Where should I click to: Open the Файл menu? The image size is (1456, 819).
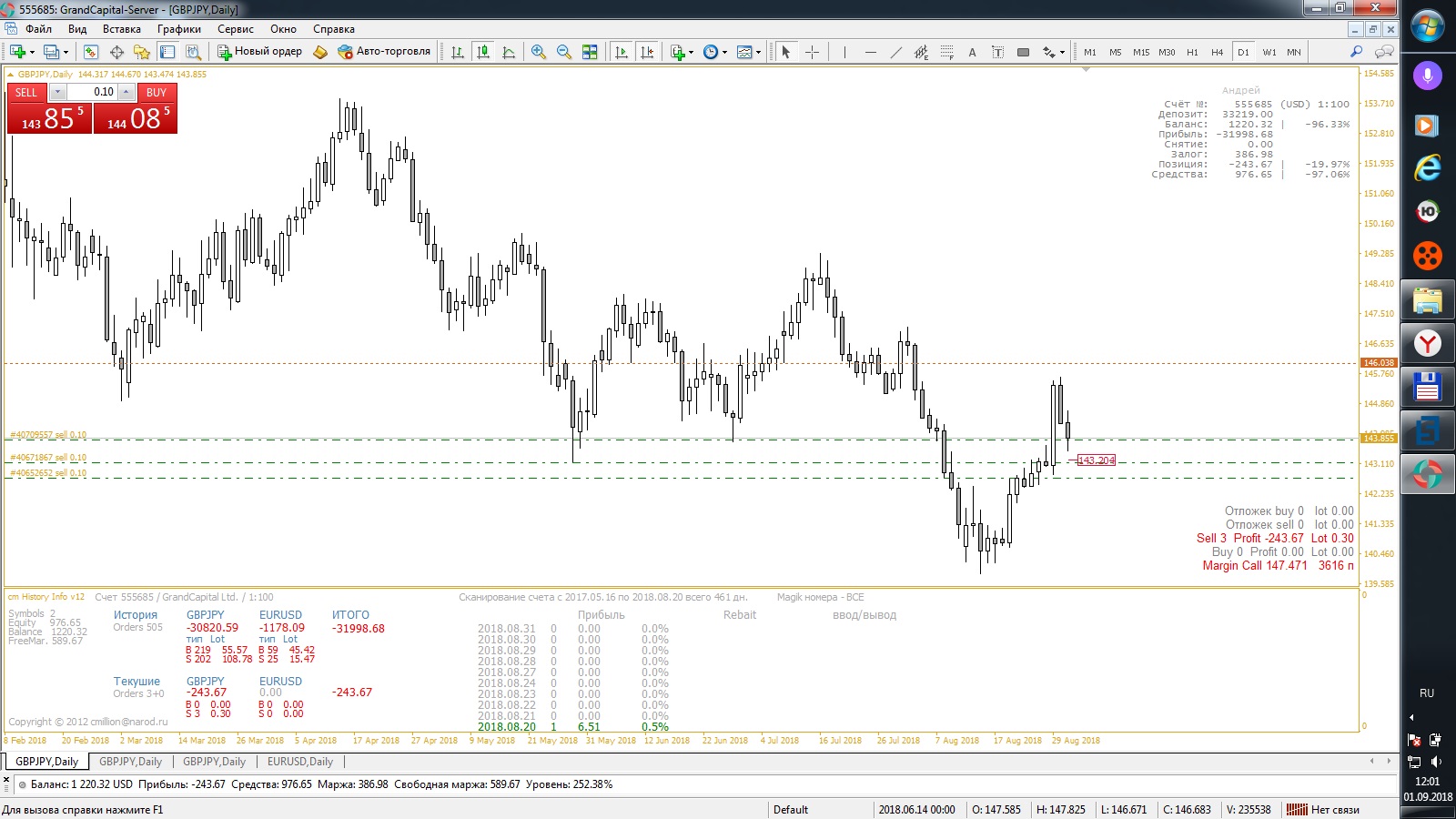38,29
